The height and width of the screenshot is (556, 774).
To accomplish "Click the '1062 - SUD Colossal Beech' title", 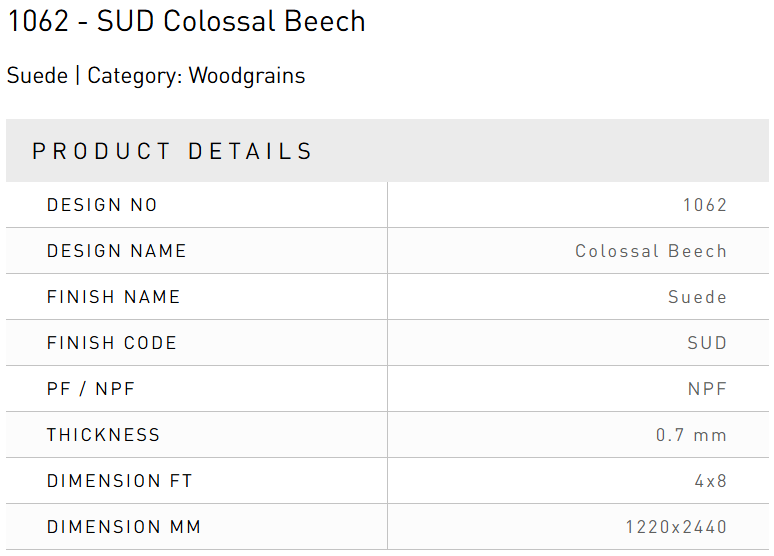I will pos(186,21).
